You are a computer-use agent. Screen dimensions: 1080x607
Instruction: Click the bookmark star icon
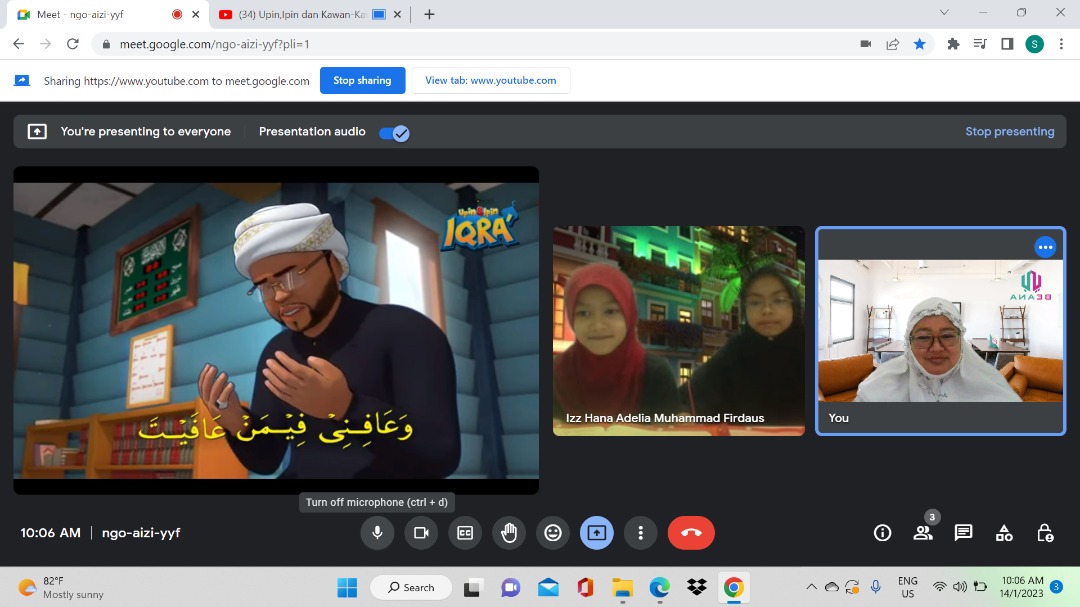point(920,44)
